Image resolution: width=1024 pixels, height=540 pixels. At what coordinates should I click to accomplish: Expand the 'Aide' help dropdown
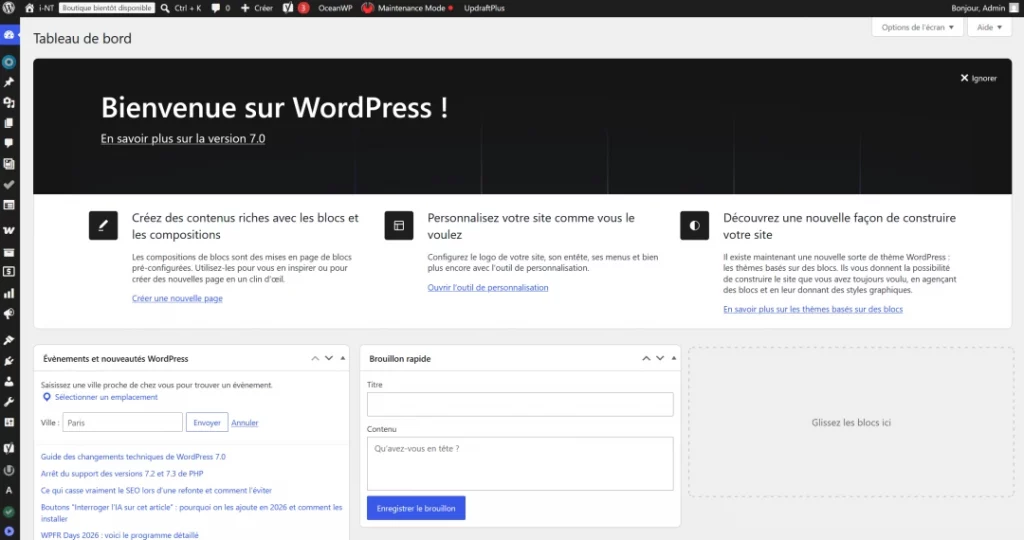[x=989, y=27]
